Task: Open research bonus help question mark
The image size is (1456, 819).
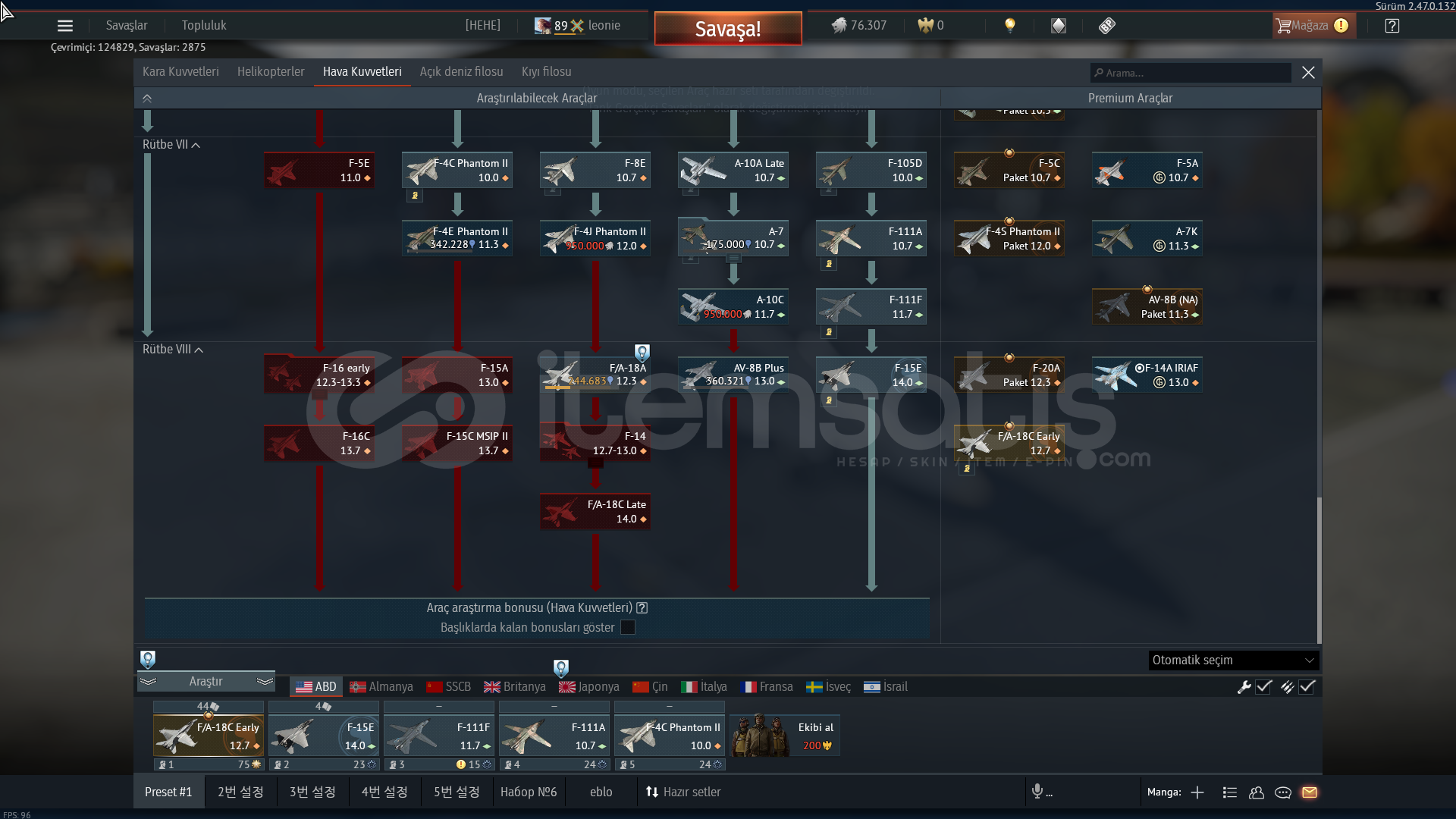Action: click(x=642, y=608)
